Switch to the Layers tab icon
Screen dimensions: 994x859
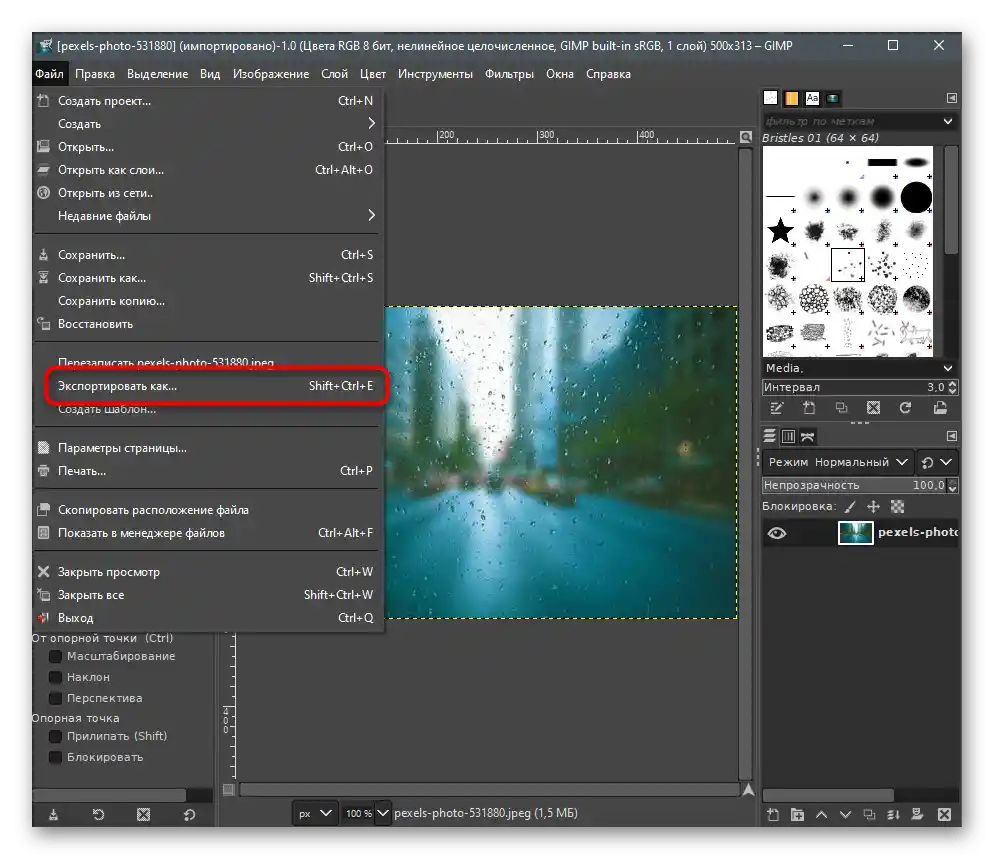click(770, 436)
